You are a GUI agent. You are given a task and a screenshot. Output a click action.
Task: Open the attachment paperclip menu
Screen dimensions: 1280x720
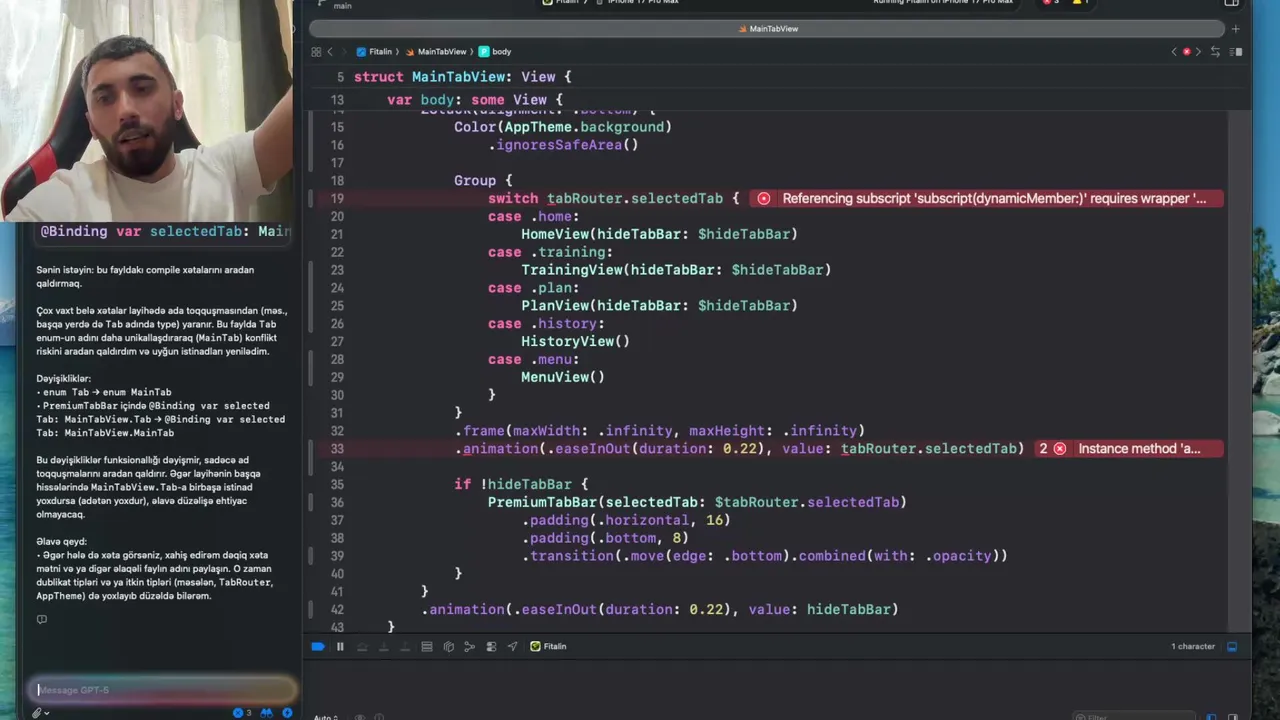tap(40, 713)
